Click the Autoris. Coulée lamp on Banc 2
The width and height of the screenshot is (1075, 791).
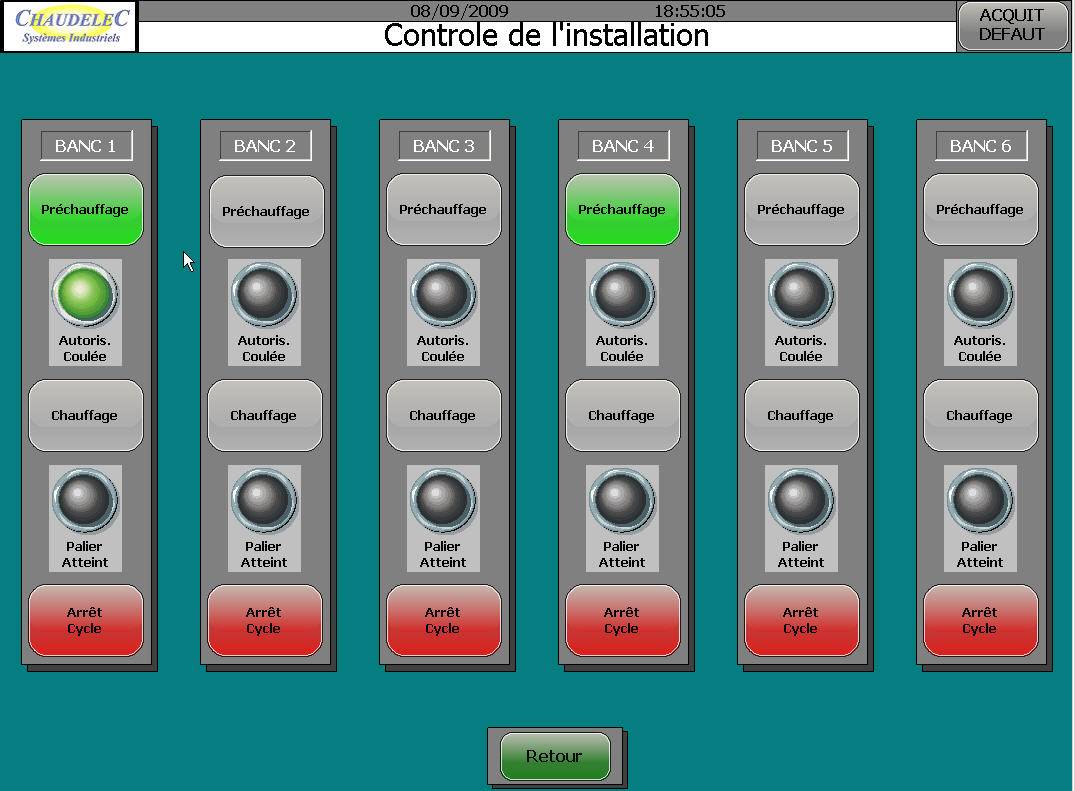point(264,295)
